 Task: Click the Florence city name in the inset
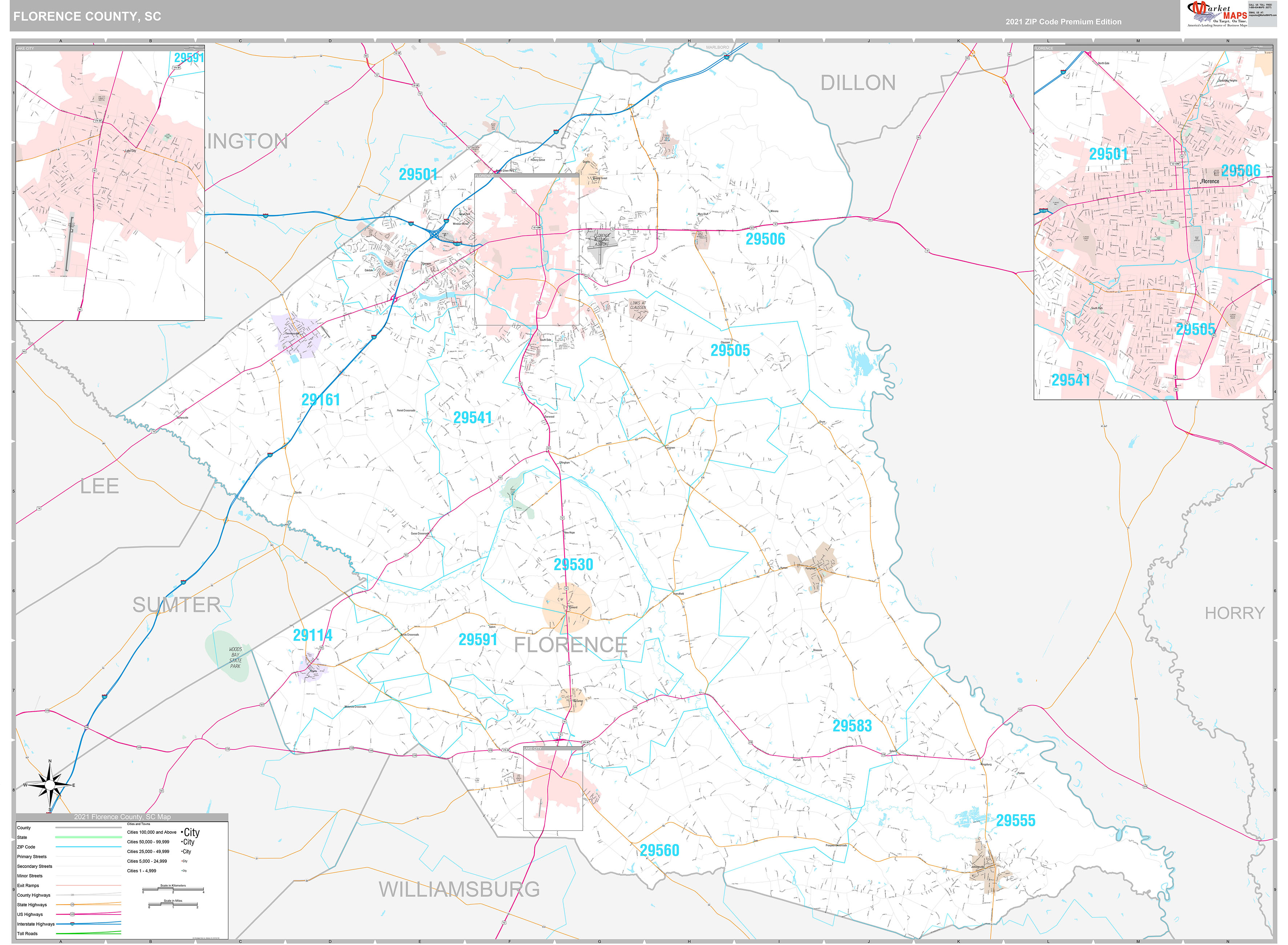coord(1210,181)
